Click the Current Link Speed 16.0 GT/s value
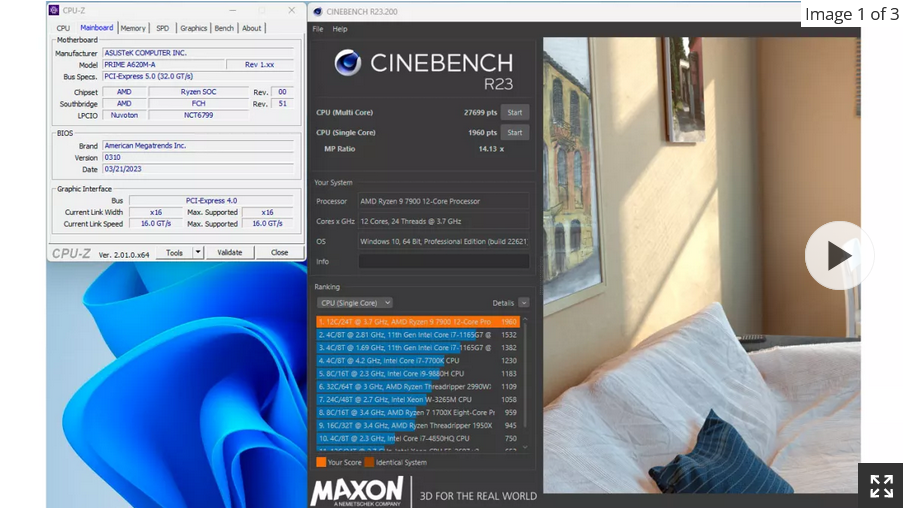 pyautogui.click(x=155, y=223)
